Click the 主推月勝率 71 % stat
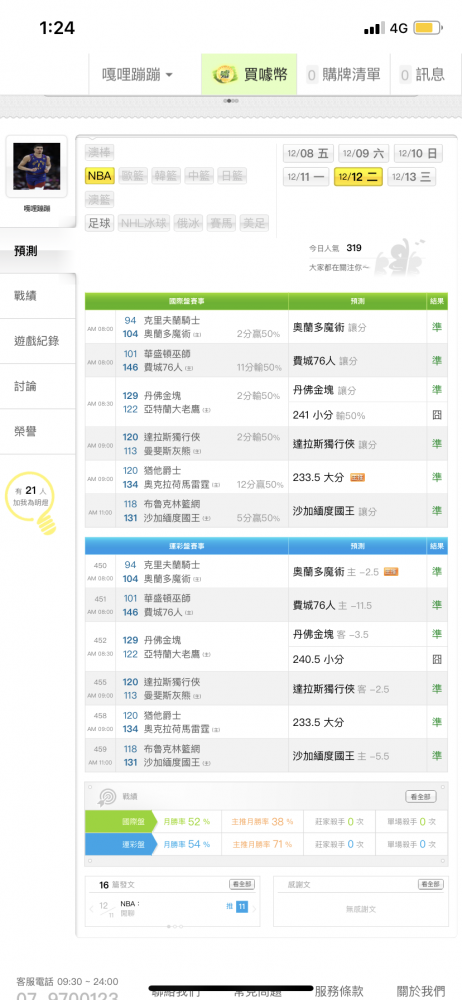The width and height of the screenshot is (462, 1000). [x=263, y=844]
